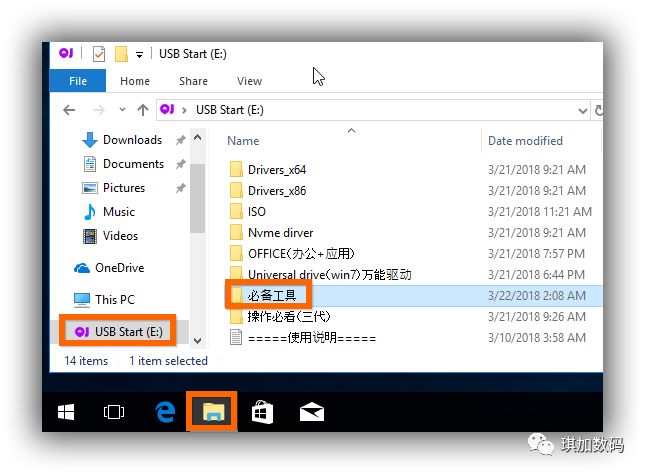The image size is (645, 474).
Task: Open the Mail app from taskbar
Action: [311, 411]
